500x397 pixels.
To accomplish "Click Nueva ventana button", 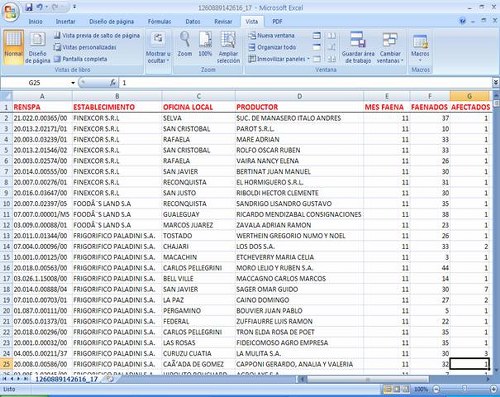I will [271, 35].
